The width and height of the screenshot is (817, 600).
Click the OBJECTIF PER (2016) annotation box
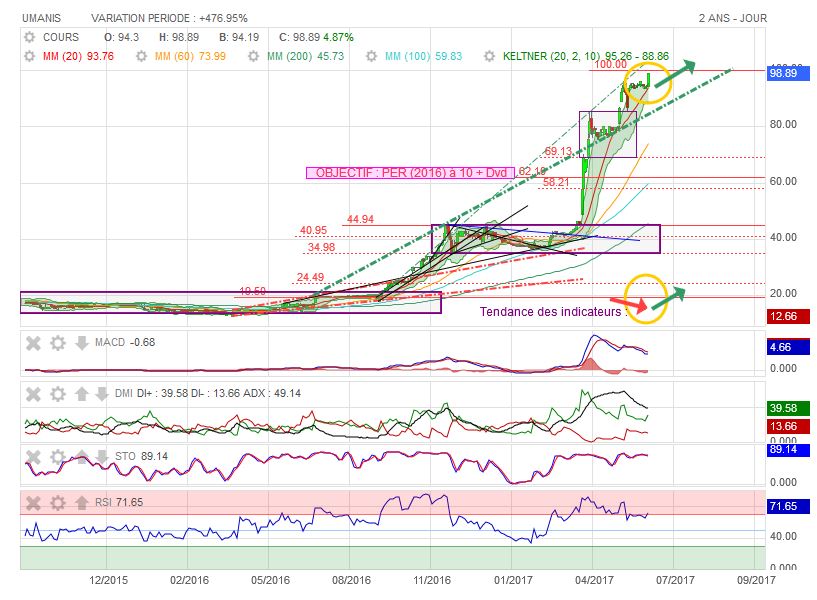[411, 173]
